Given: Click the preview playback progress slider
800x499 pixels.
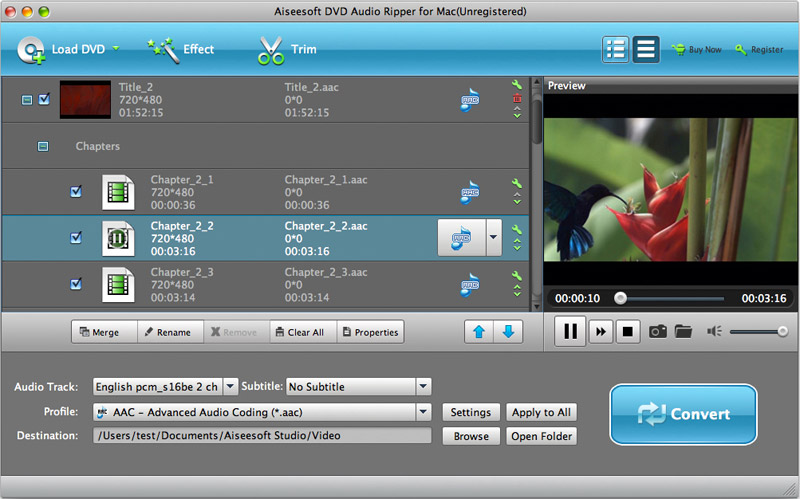Looking at the screenshot, I should (670, 298).
